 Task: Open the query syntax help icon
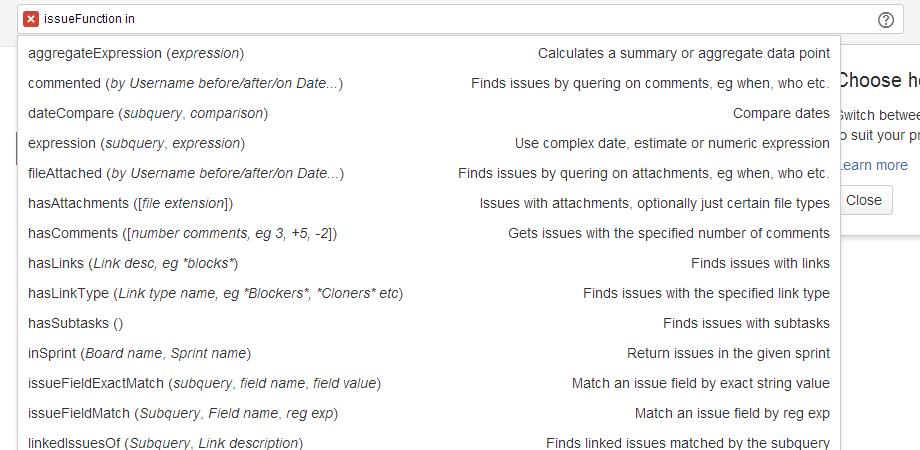click(x=885, y=20)
